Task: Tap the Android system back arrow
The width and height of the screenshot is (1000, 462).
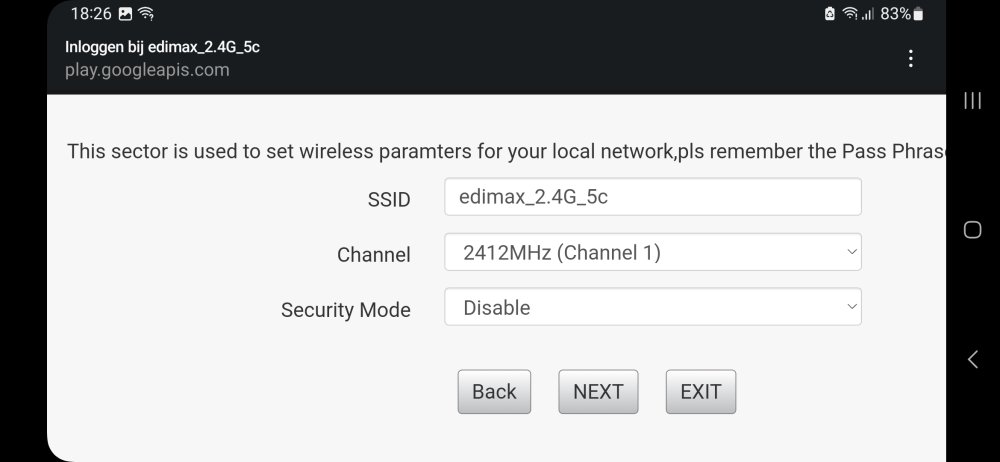Action: (x=972, y=360)
